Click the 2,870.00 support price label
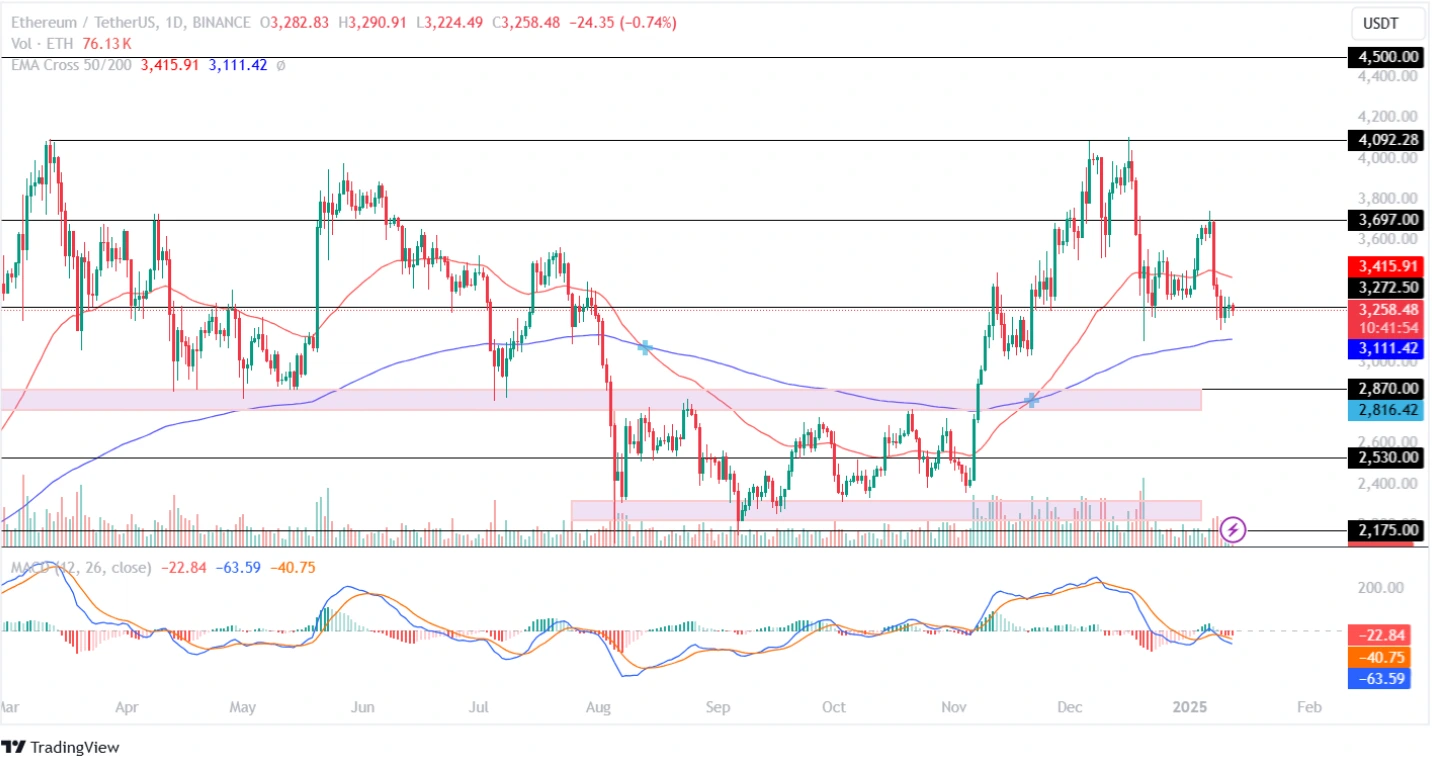 [1384, 388]
